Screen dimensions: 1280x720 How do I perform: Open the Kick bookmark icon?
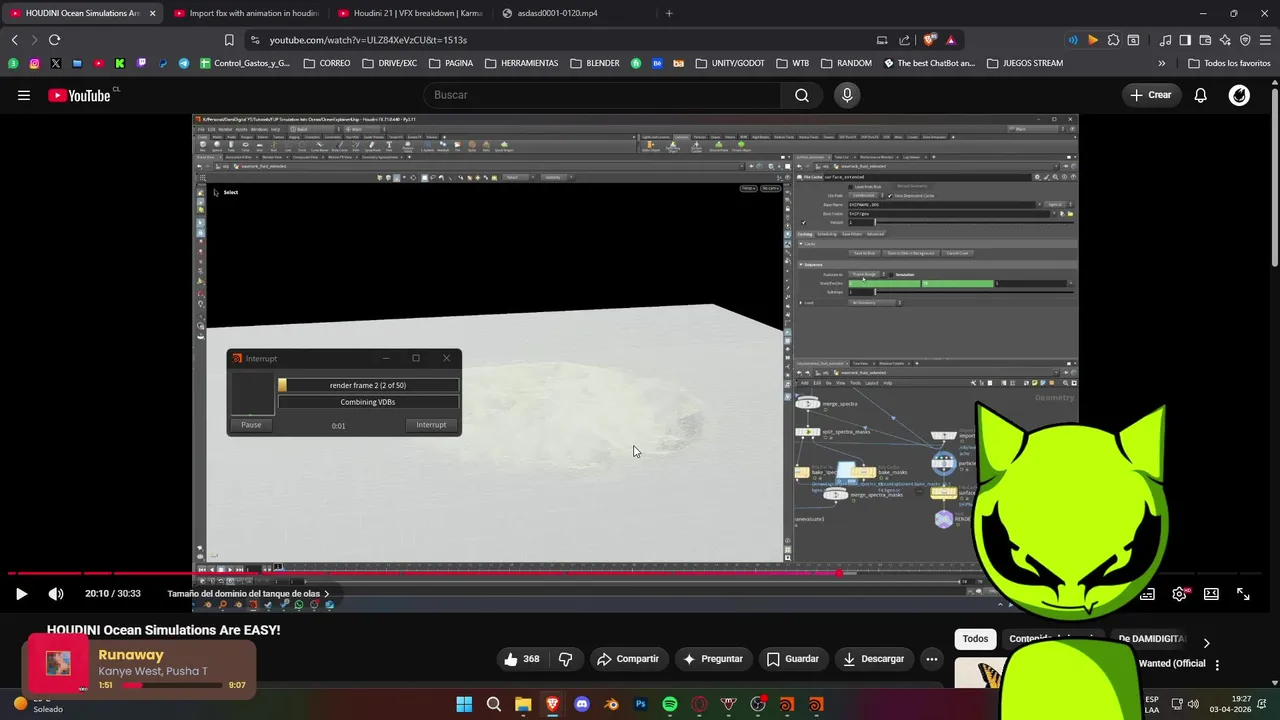coord(120,63)
